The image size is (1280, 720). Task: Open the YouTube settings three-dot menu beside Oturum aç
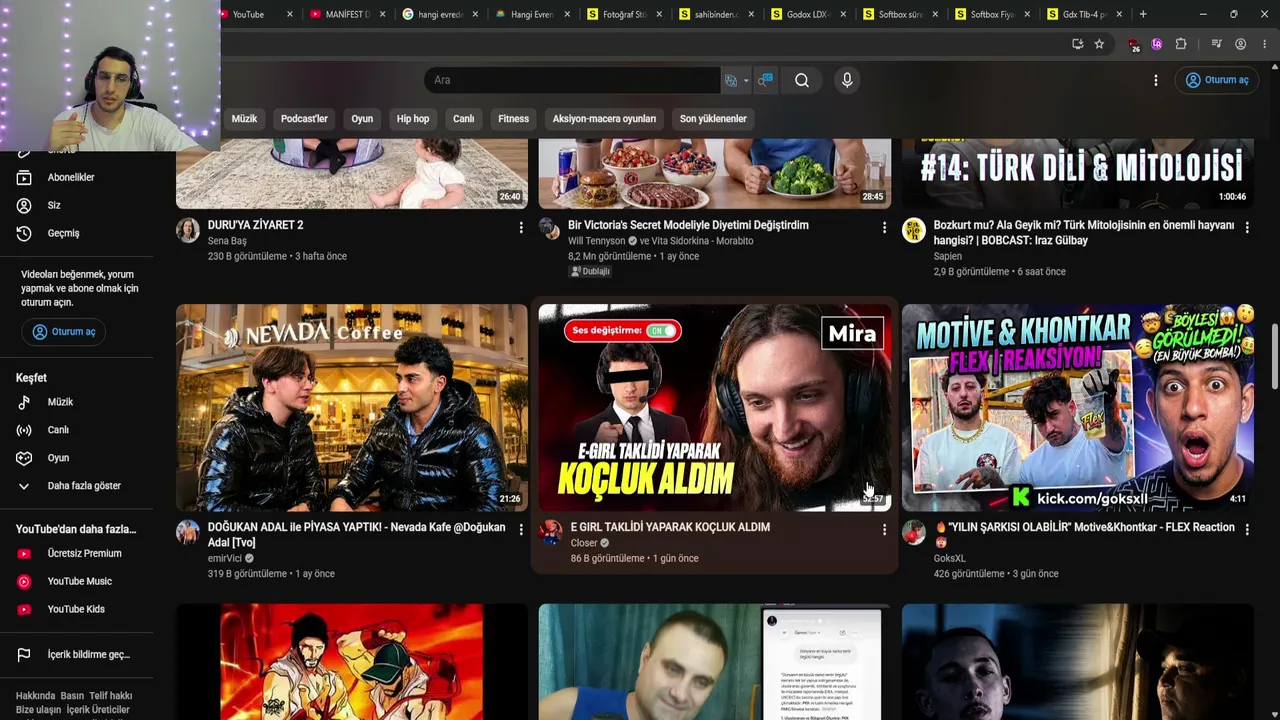(x=1156, y=80)
